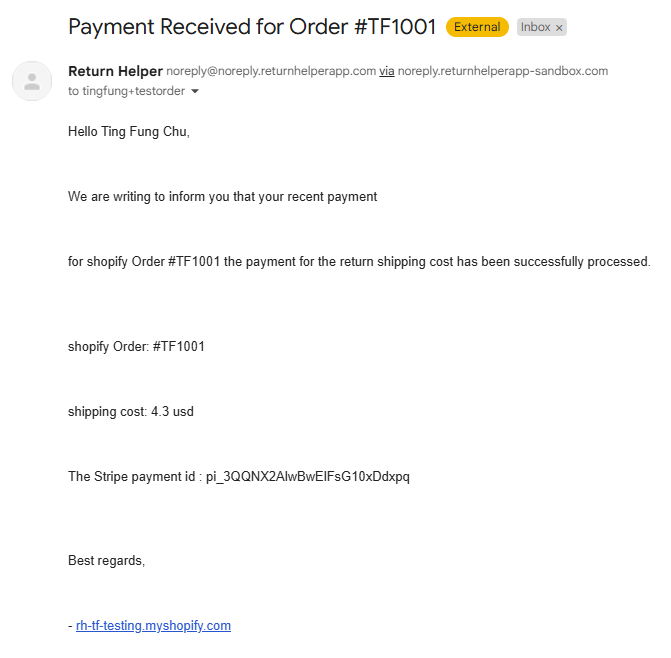This screenshot has height=658, width=671.
Task: Click the "We are writing to inform you" sentence
Action: point(222,197)
